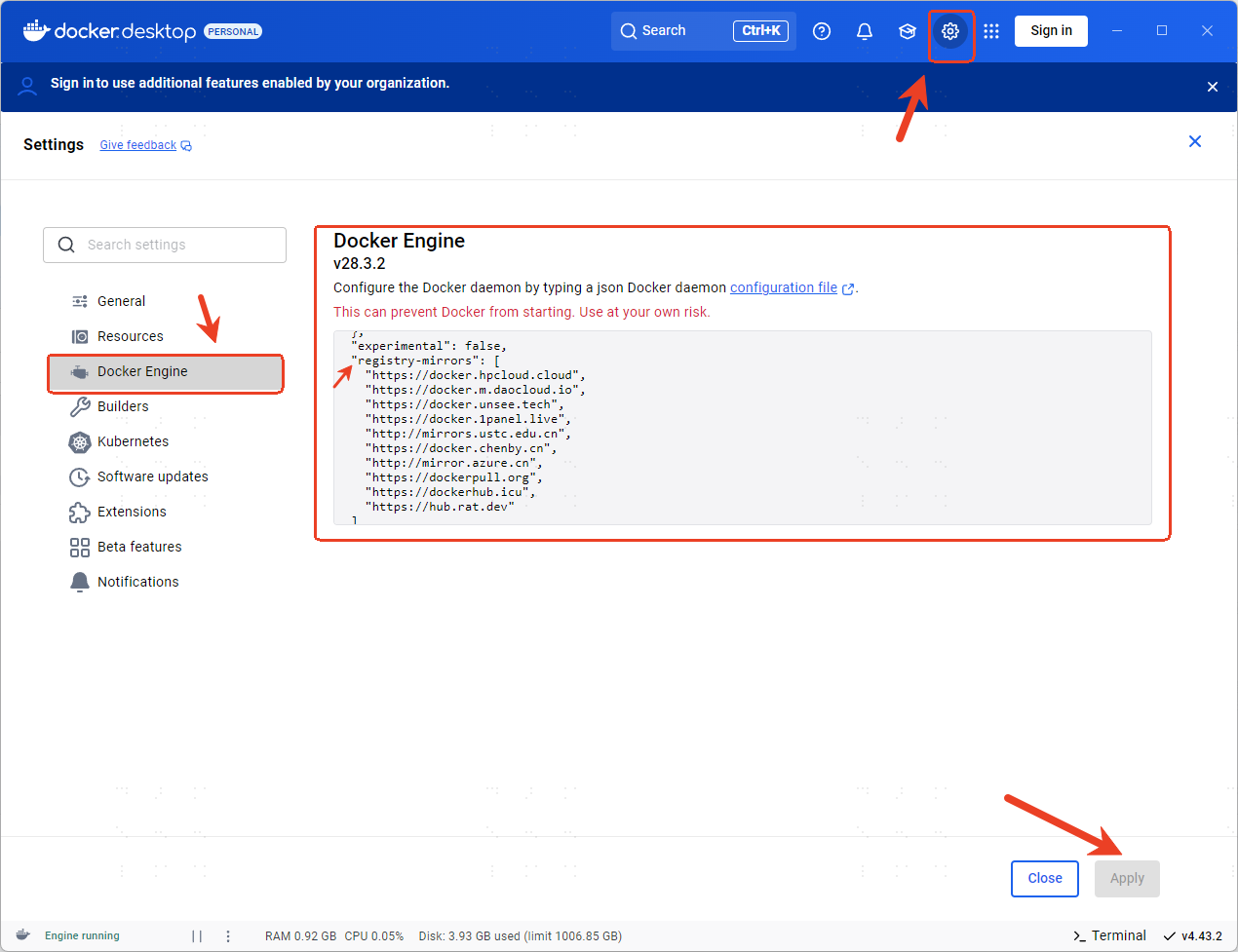
Task: Click the Builders wrench icon
Action: (80, 407)
